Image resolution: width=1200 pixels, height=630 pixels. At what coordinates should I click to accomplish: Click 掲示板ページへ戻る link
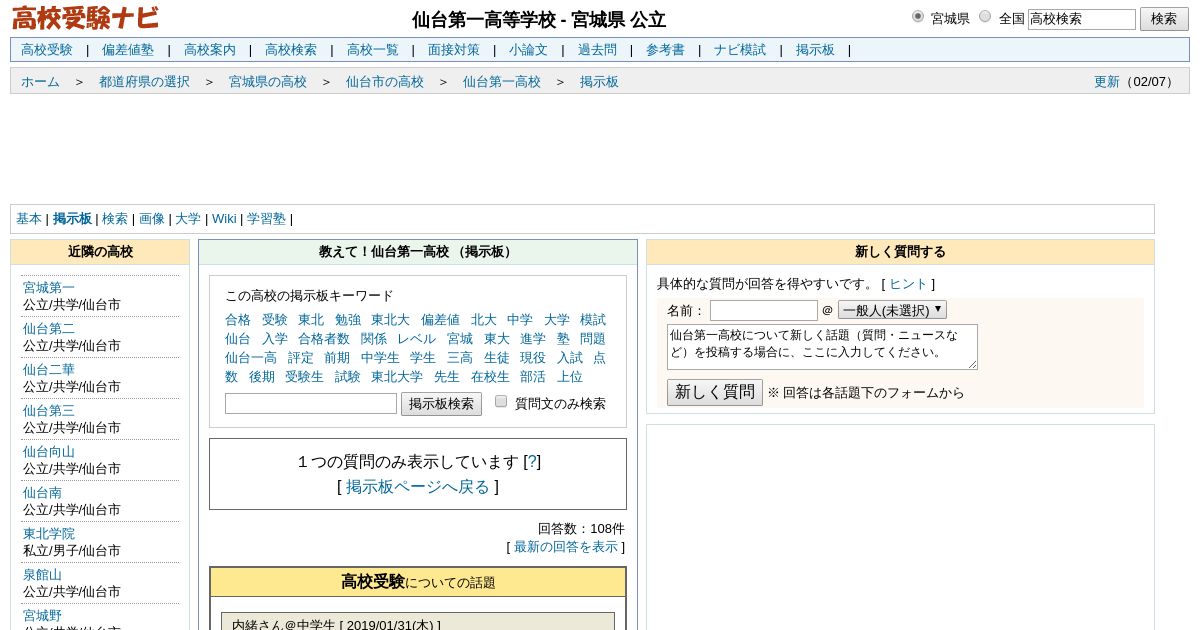click(418, 487)
